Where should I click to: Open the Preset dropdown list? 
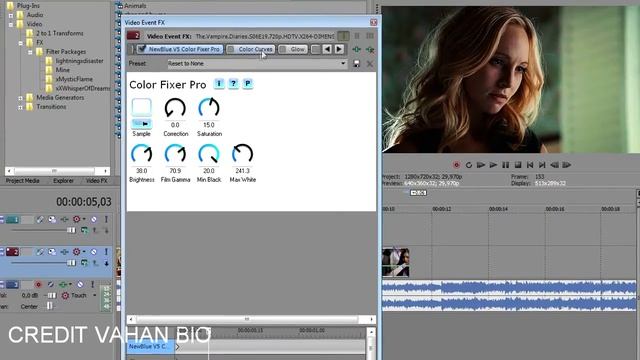point(343,64)
